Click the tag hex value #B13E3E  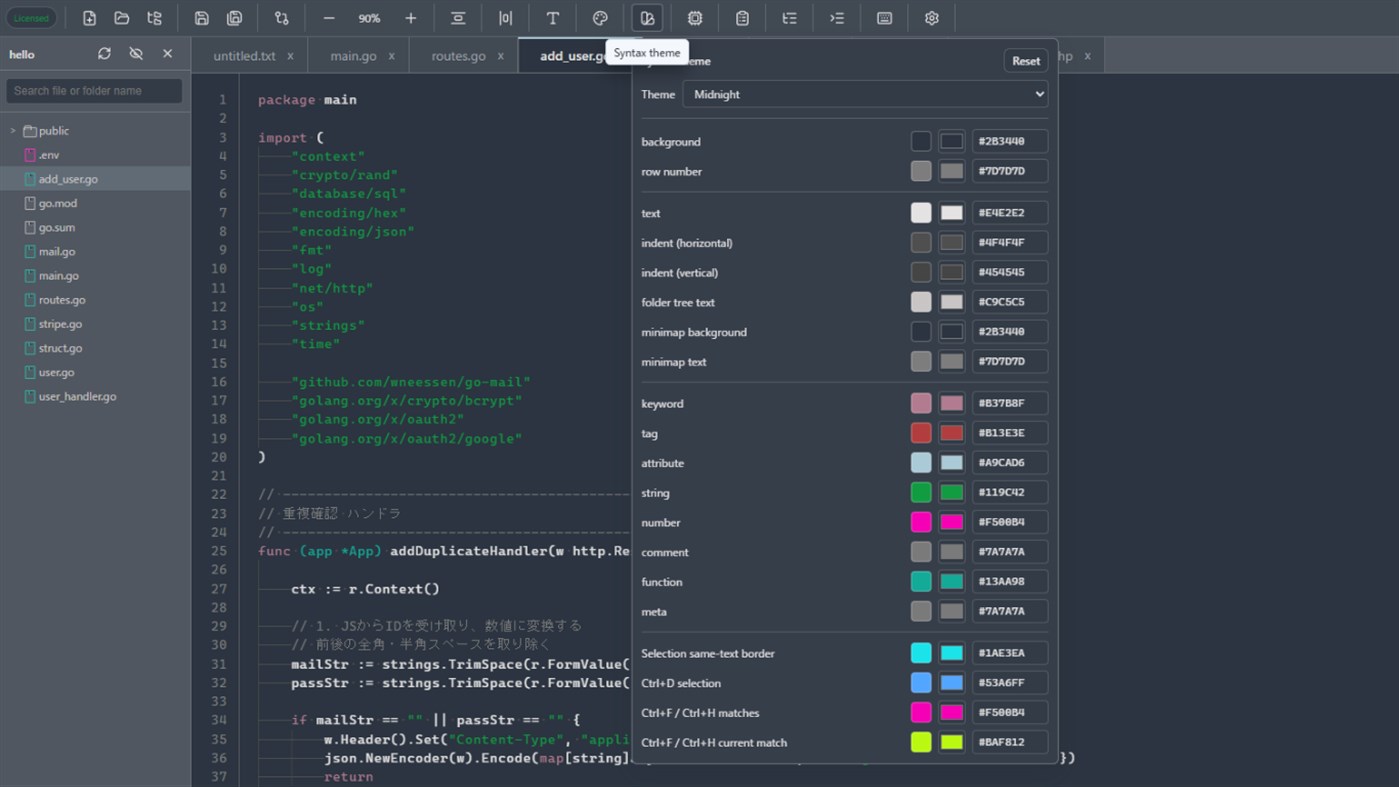[1010, 433]
